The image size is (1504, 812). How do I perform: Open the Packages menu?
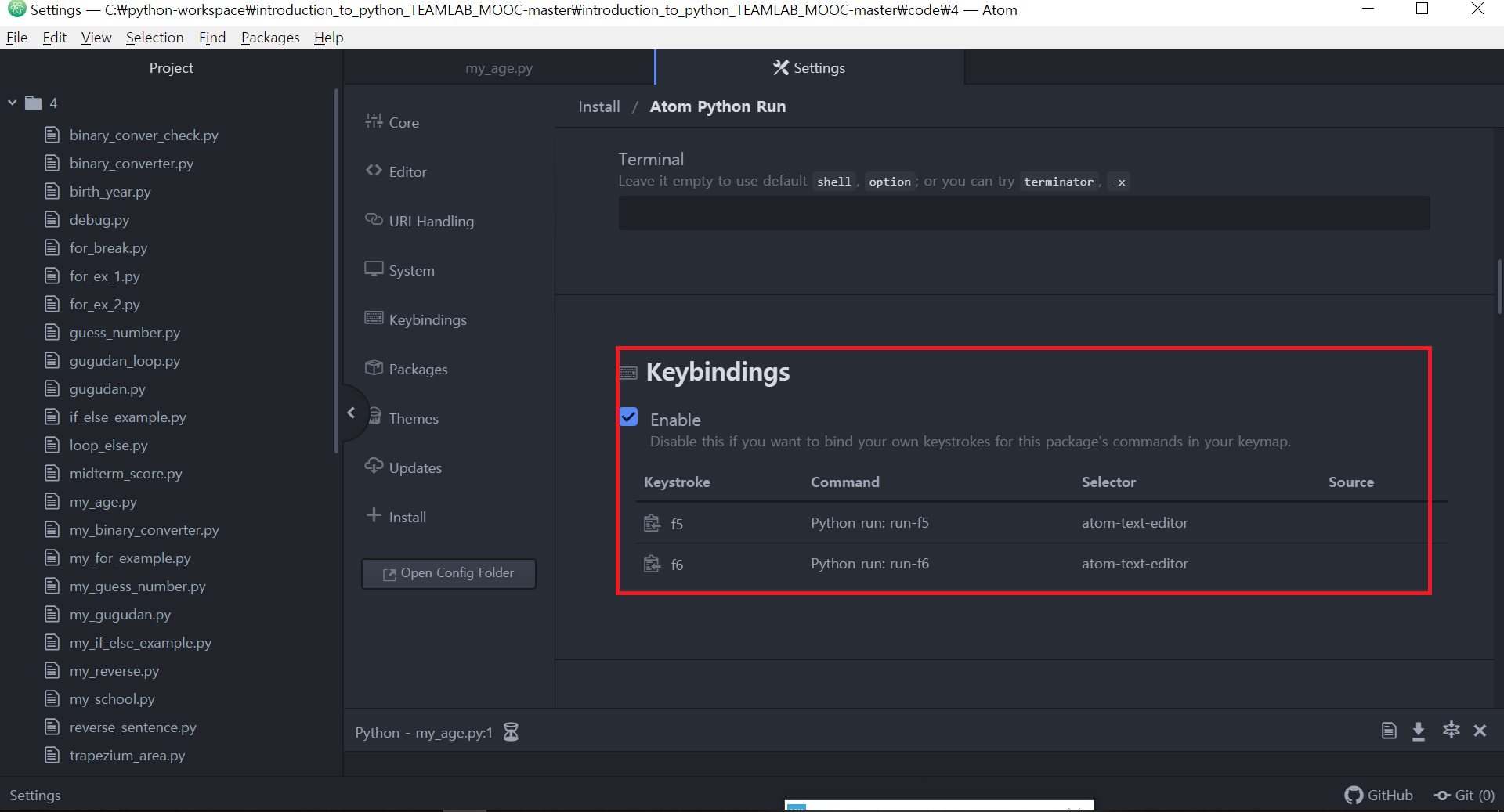[270, 38]
